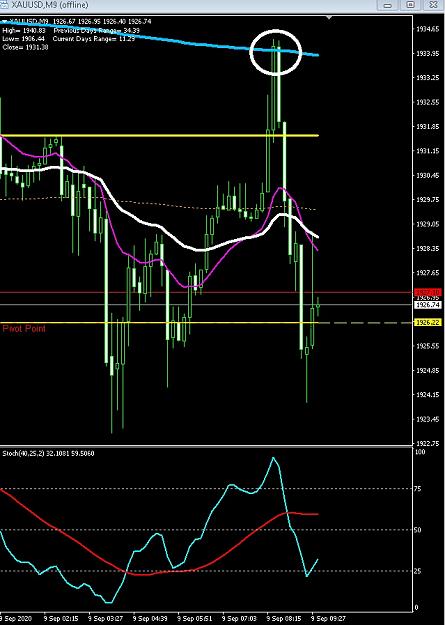Click the 1932.55 price axis label
The width and height of the screenshot is (445, 625).
(428, 102)
